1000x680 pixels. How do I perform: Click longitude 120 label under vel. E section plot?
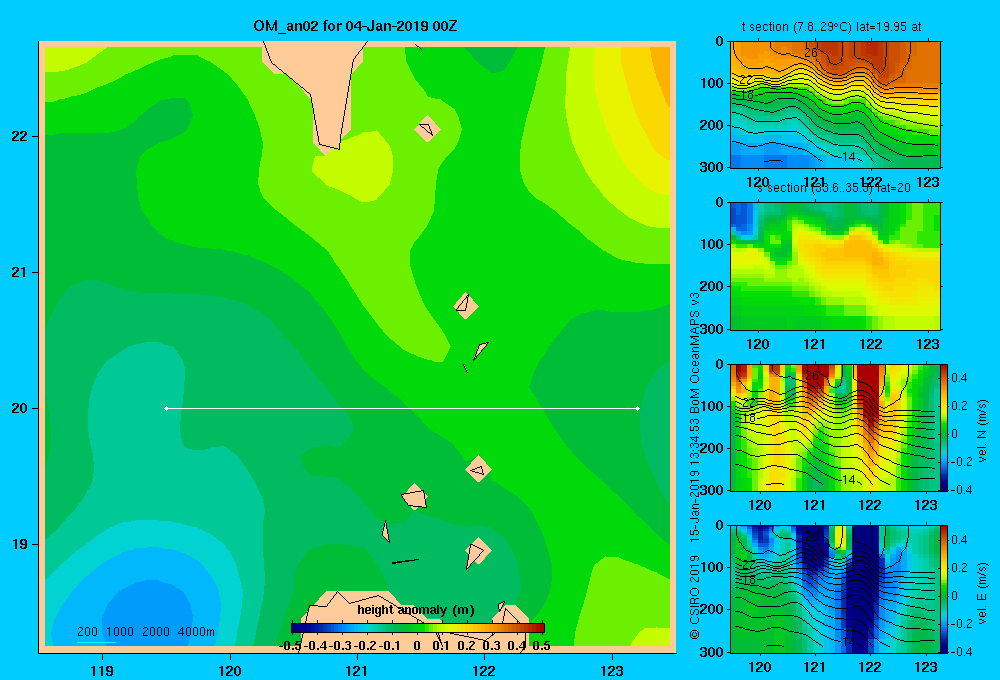pyautogui.click(x=759, y=667)
